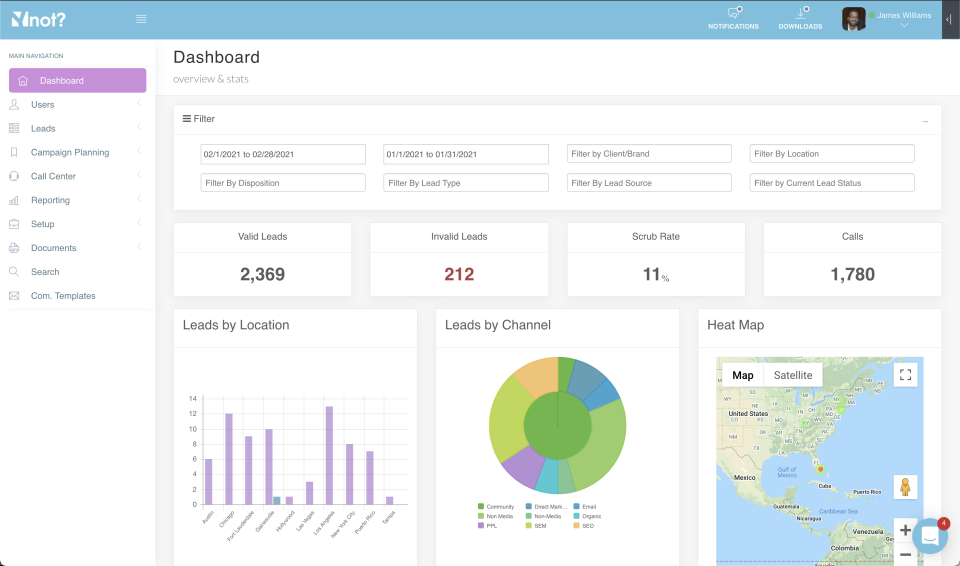Toggle the PPL series in legend
The height and width of the screenshot is (566, 960).
(489, 525)
